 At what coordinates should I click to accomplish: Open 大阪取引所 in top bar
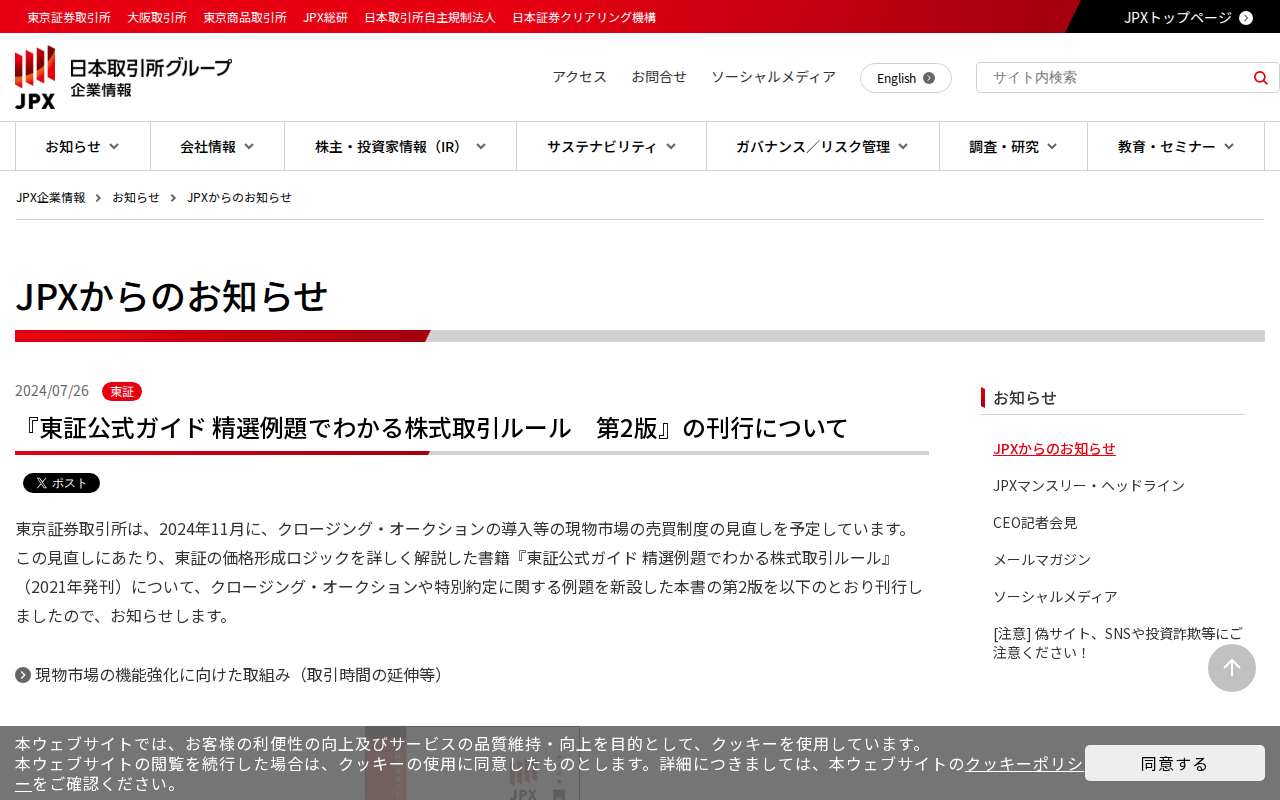(157, 17)
